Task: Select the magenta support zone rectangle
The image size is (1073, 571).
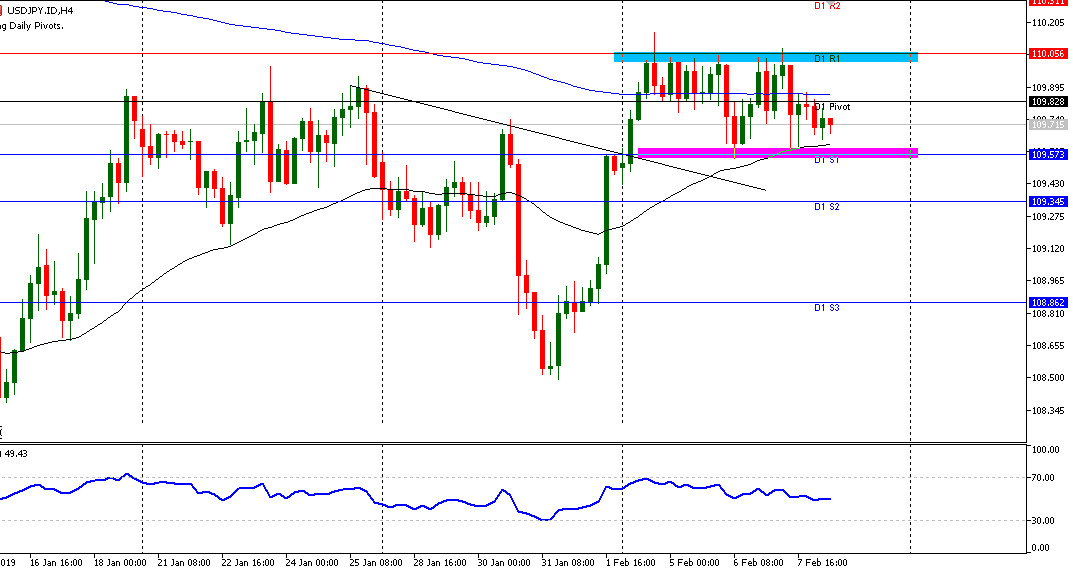Action: (x=776, y=152)
